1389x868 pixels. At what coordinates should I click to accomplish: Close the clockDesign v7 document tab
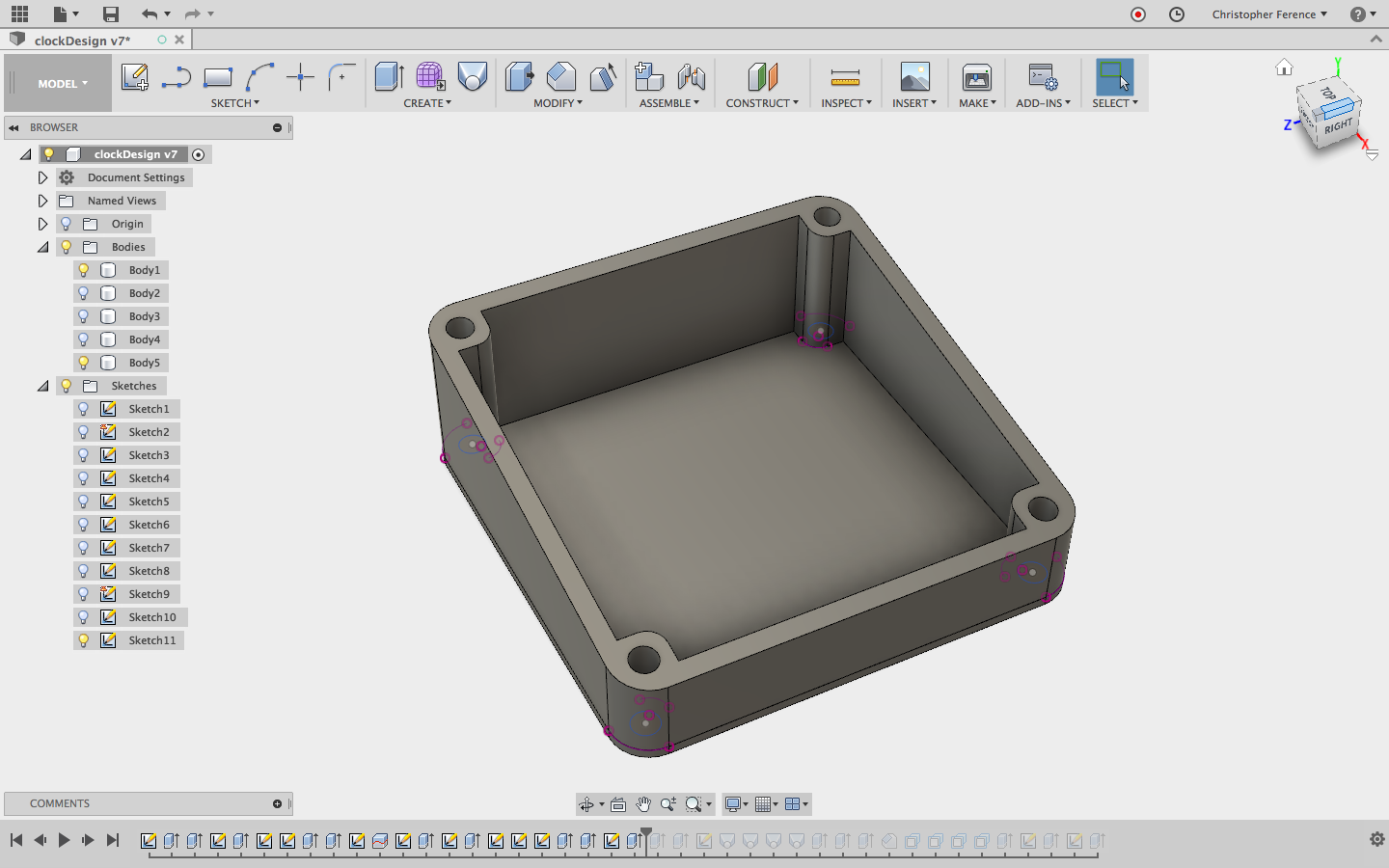pos(179,40)
